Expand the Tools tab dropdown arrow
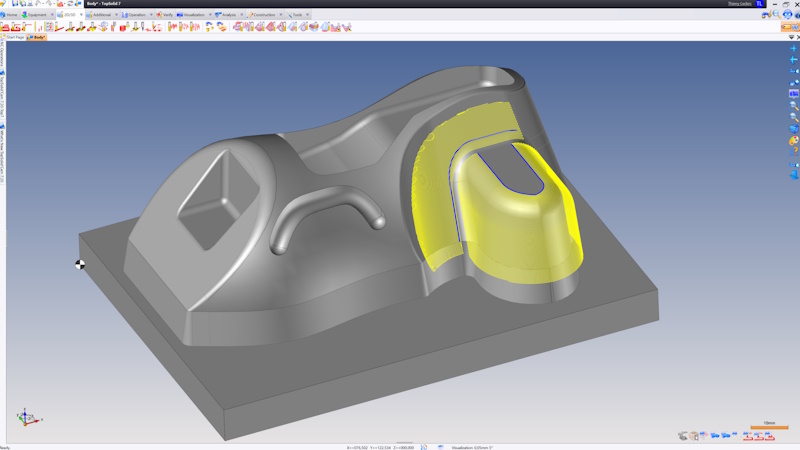This screenshot has height=450, width=800. 308,15
